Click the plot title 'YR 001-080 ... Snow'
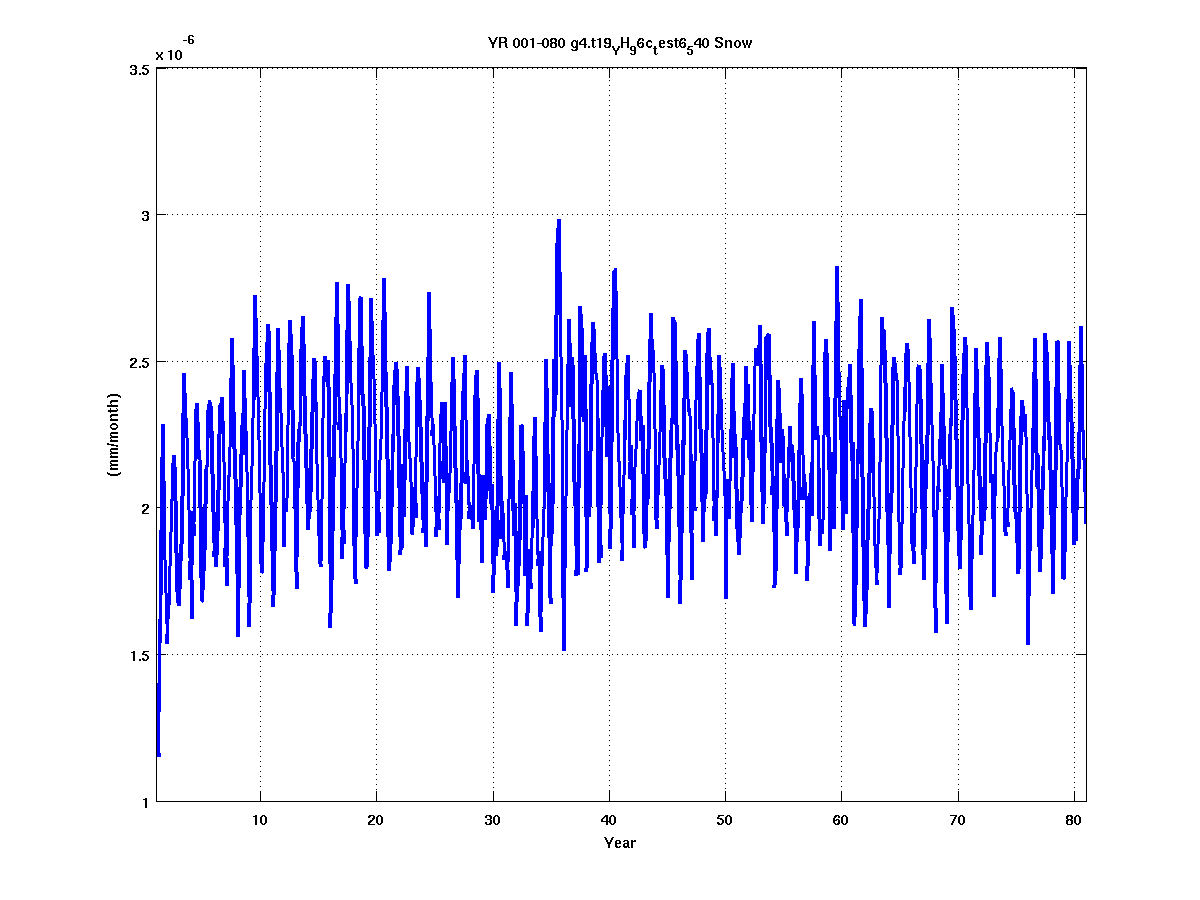The width and height of the screenshot is (1200, 900). (620, 44)
